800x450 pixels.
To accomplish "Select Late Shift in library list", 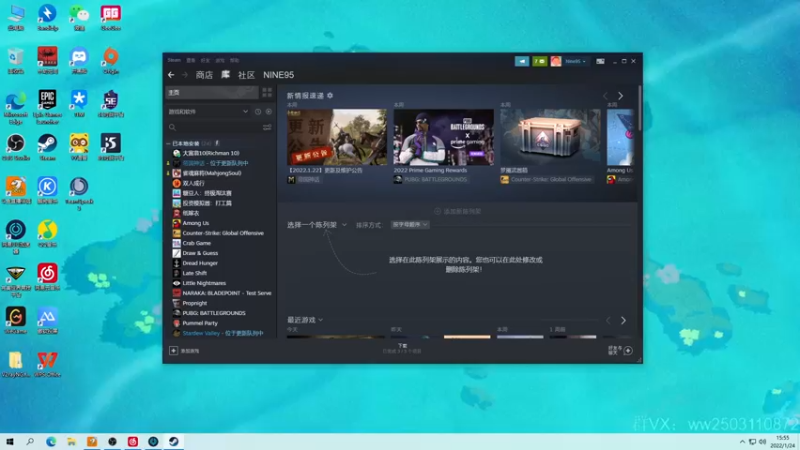I will [194, 273].
